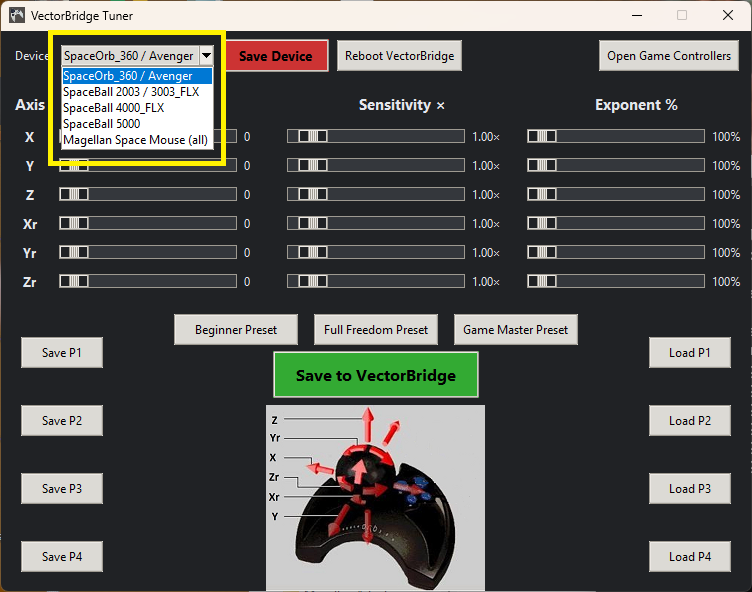
Task: Collapse the Device dropdown arrow
Action: (206, 57)
